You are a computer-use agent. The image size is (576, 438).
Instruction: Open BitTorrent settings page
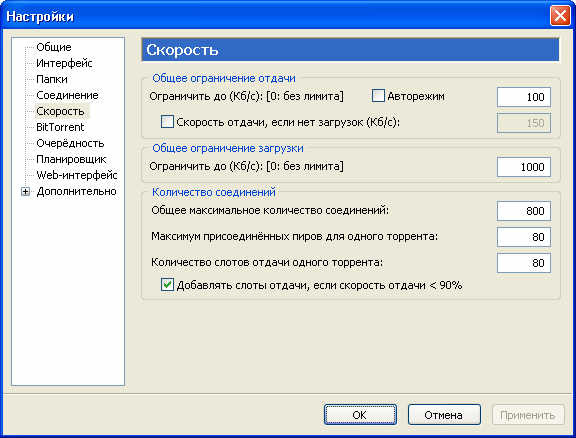tap(60, 127)
